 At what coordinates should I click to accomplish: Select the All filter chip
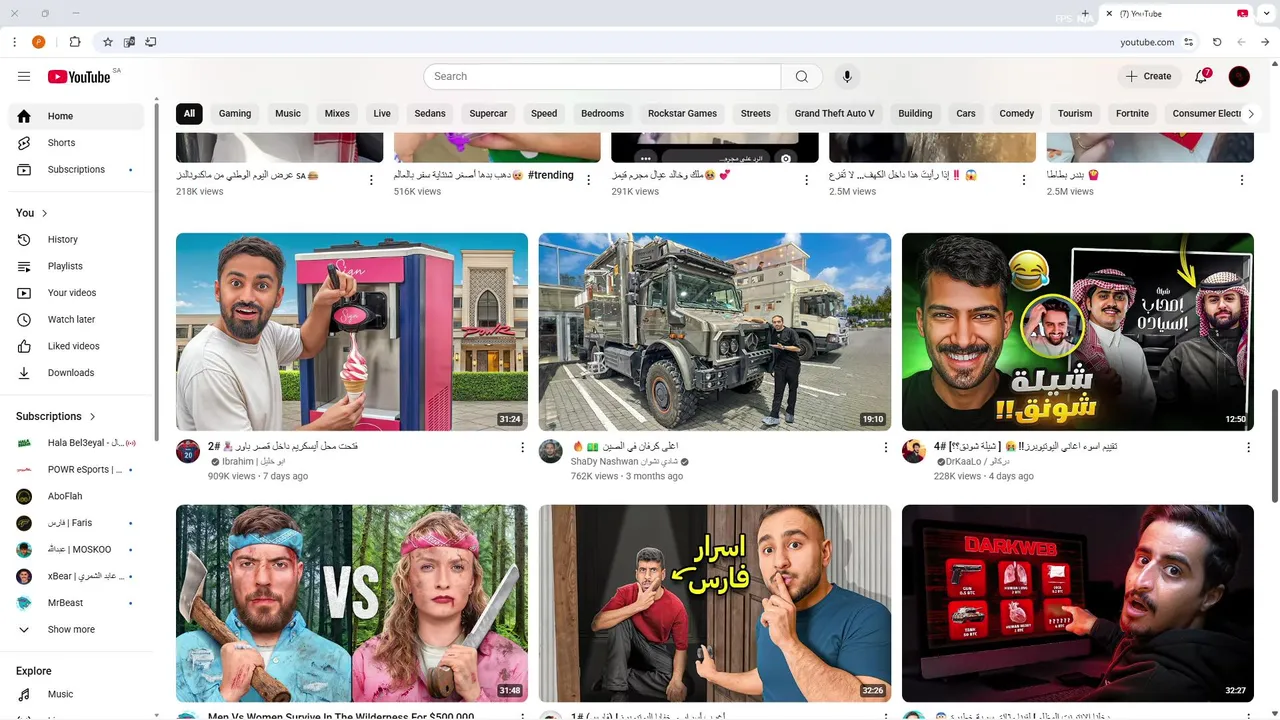click(x=189, y=114)
